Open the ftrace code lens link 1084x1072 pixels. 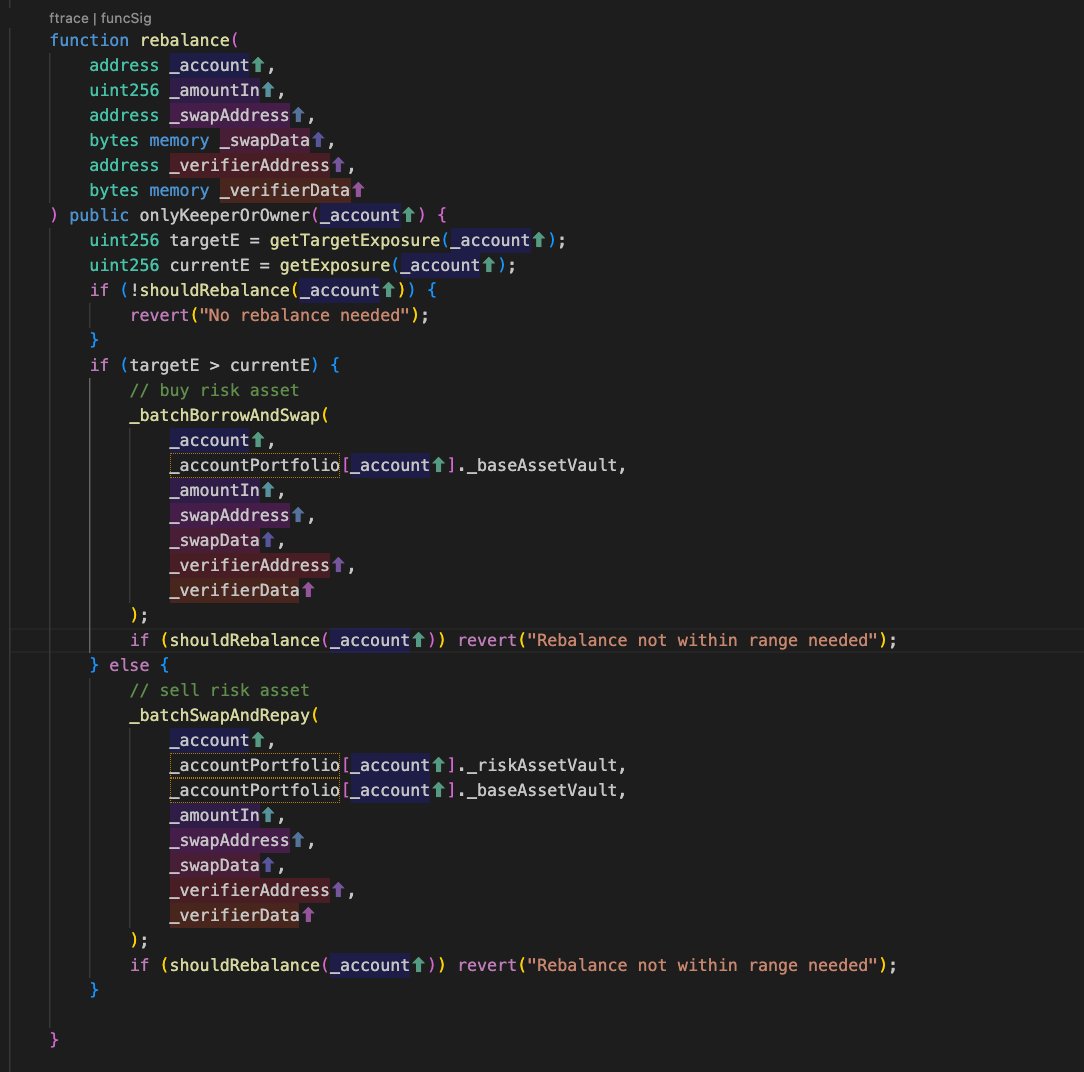point(68,18)
